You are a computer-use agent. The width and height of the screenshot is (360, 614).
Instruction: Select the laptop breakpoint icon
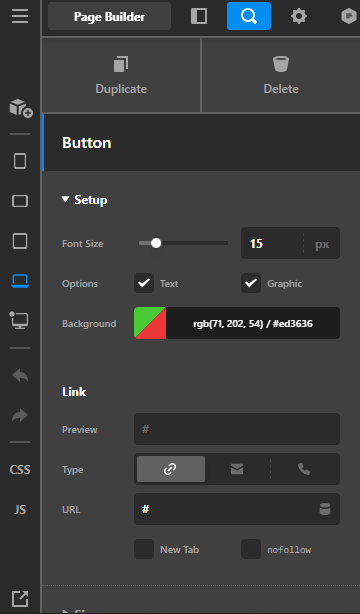click(20, 281)
